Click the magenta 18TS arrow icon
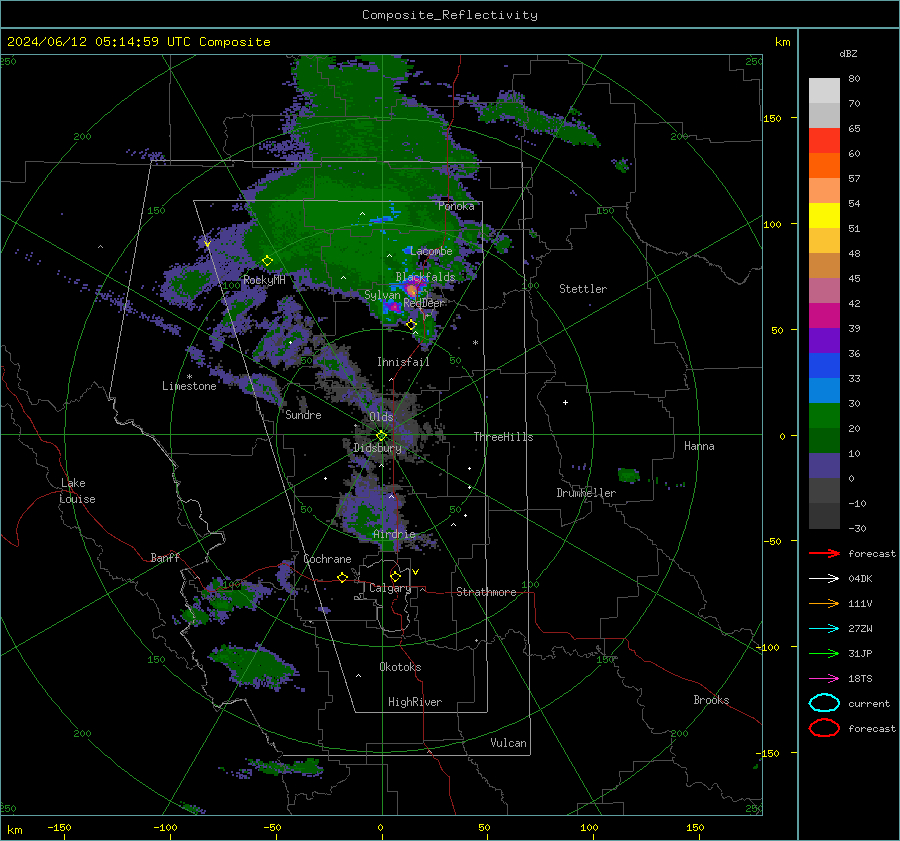Screen dimensions: 900x841 [x=824, y=679]
